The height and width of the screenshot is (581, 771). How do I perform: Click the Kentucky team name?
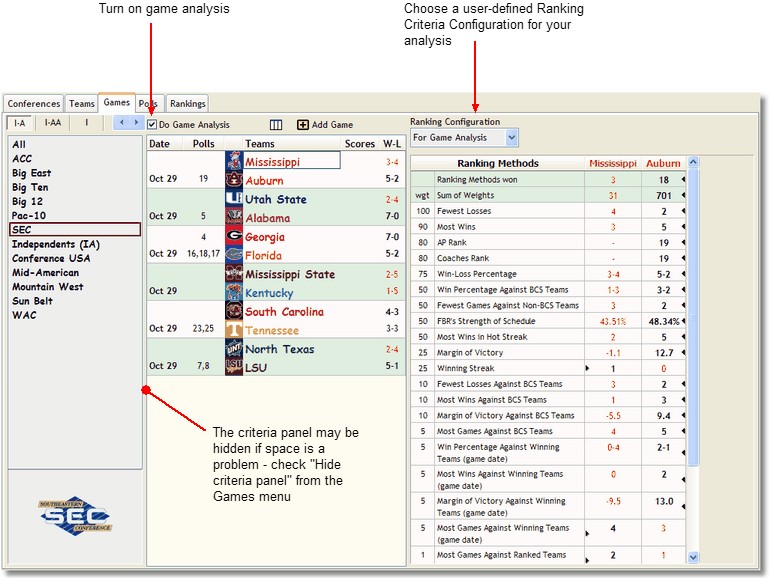(269, 293)
